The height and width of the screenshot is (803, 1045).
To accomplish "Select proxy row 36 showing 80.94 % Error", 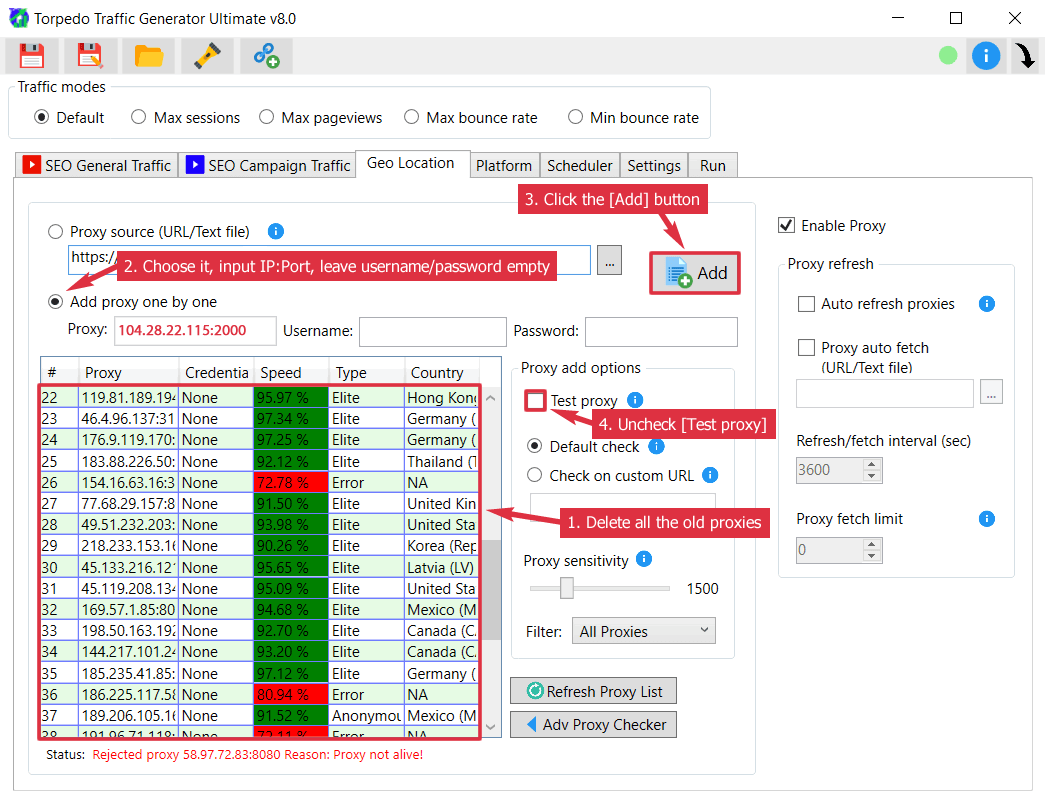I will click(x=259, y=694).
